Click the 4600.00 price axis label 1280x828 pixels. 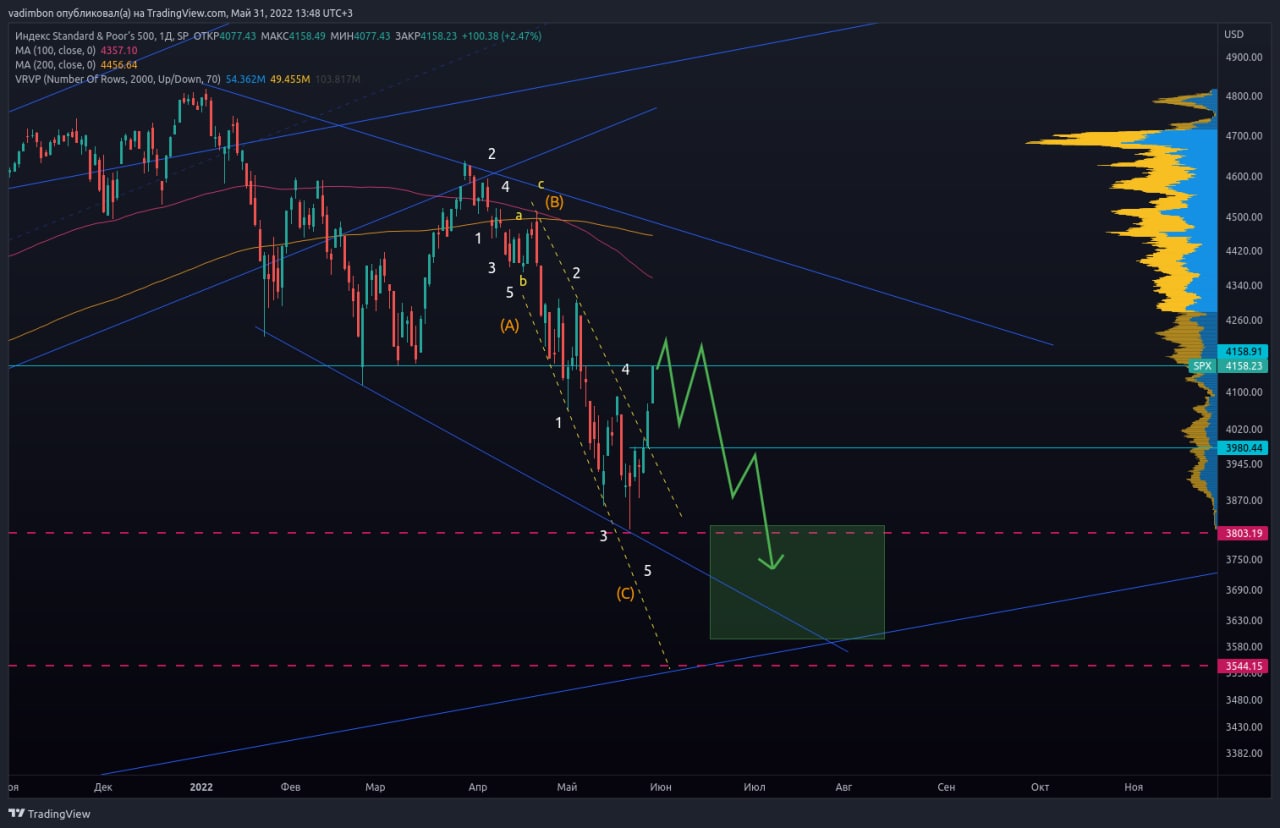point(1243,177)
